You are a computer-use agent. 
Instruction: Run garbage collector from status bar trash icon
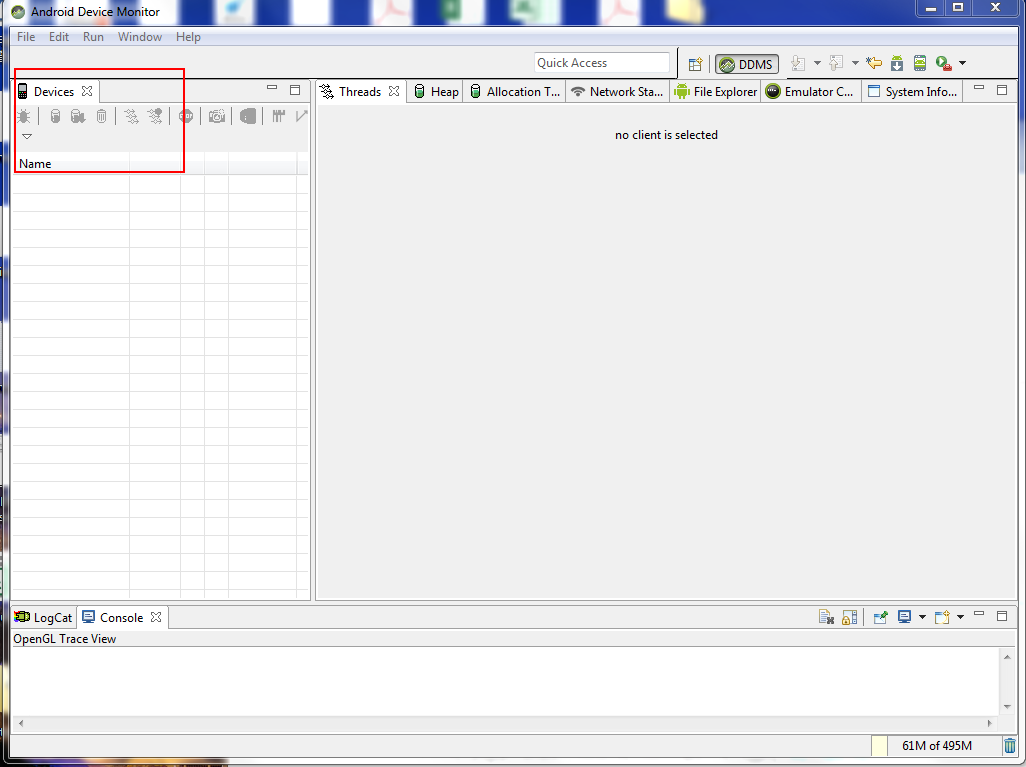pos(1010,745)
